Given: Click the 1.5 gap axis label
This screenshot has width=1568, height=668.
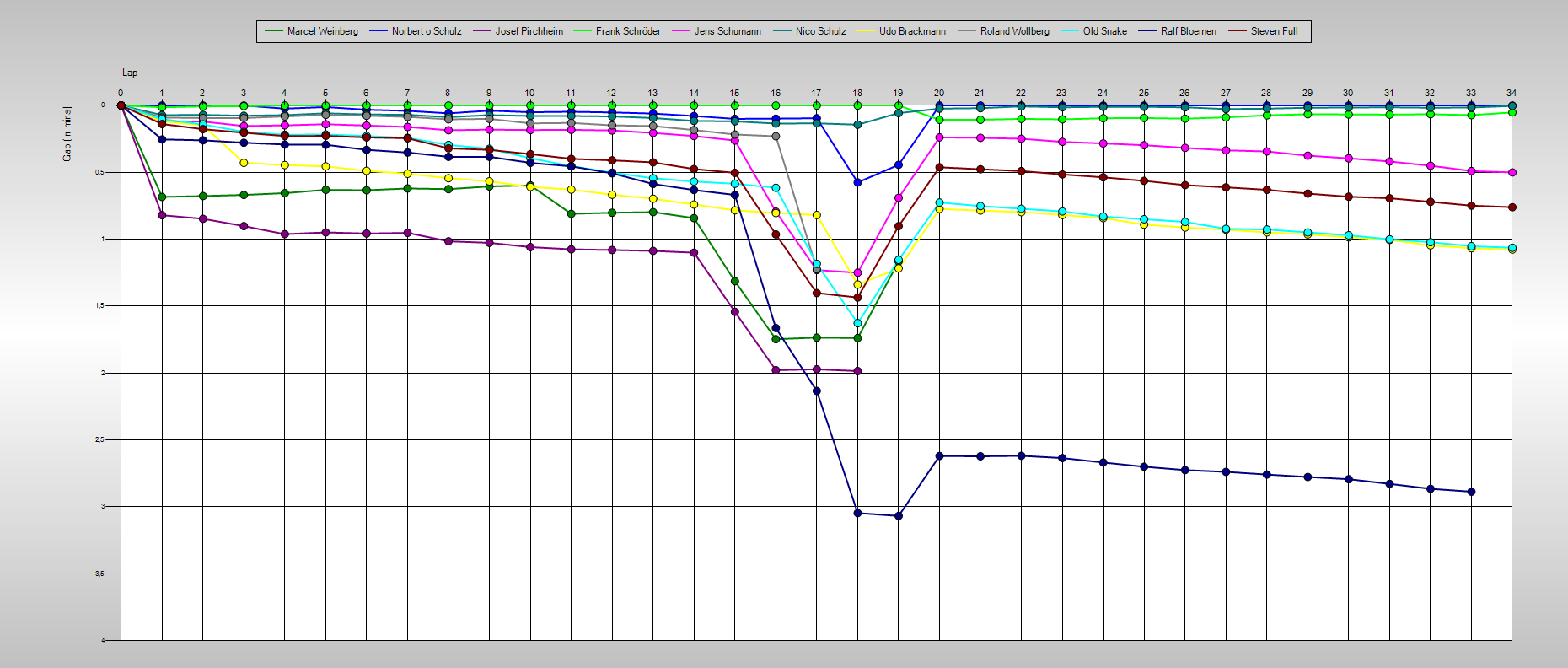Looking at the screenshot, I should (x=100, y=306).
